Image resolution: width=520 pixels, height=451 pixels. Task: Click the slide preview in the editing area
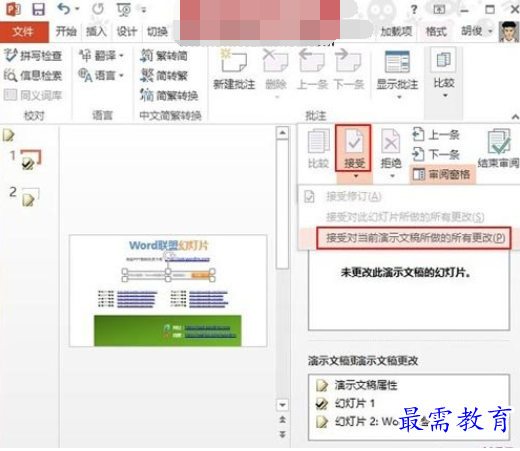click(x=168, y=291)
